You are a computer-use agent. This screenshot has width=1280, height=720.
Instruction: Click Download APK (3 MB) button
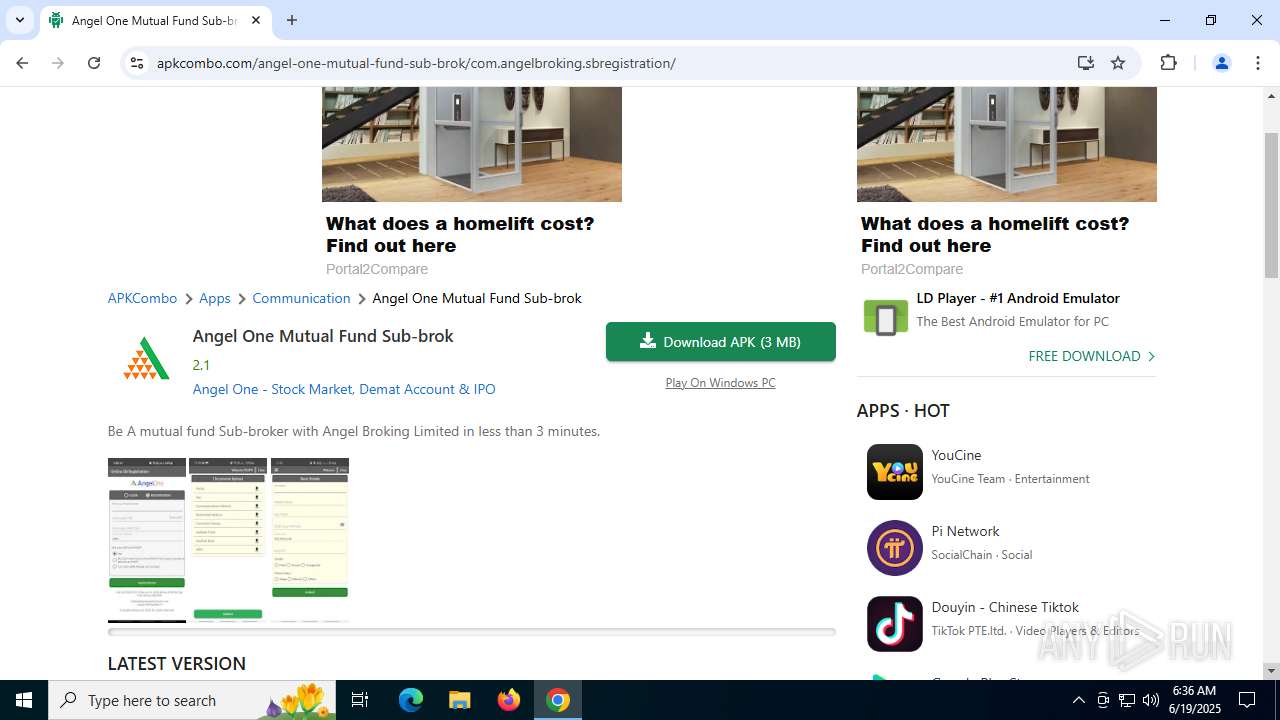pyautogui.click(x=721, y=342)
